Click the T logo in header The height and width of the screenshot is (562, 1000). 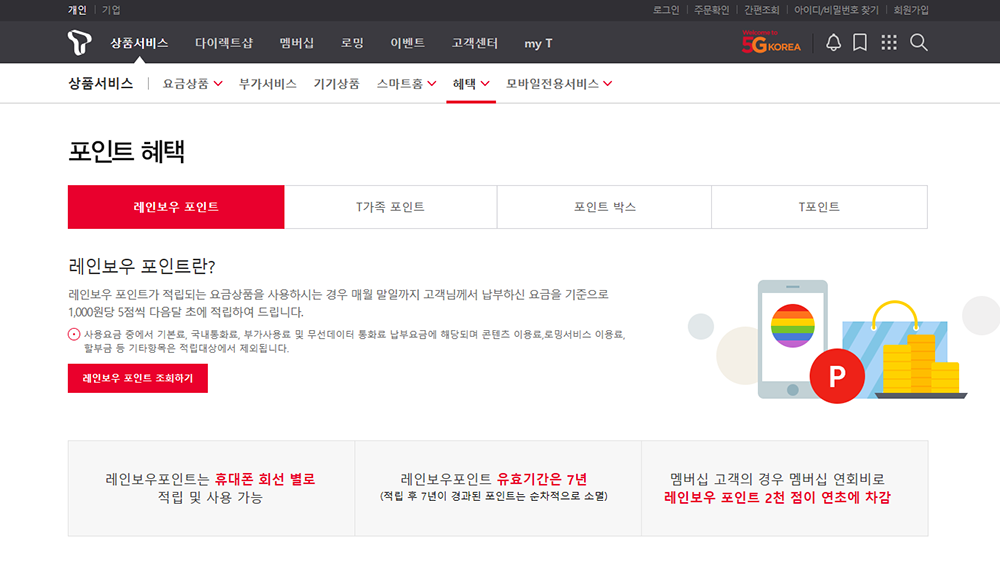click(80, 43)
